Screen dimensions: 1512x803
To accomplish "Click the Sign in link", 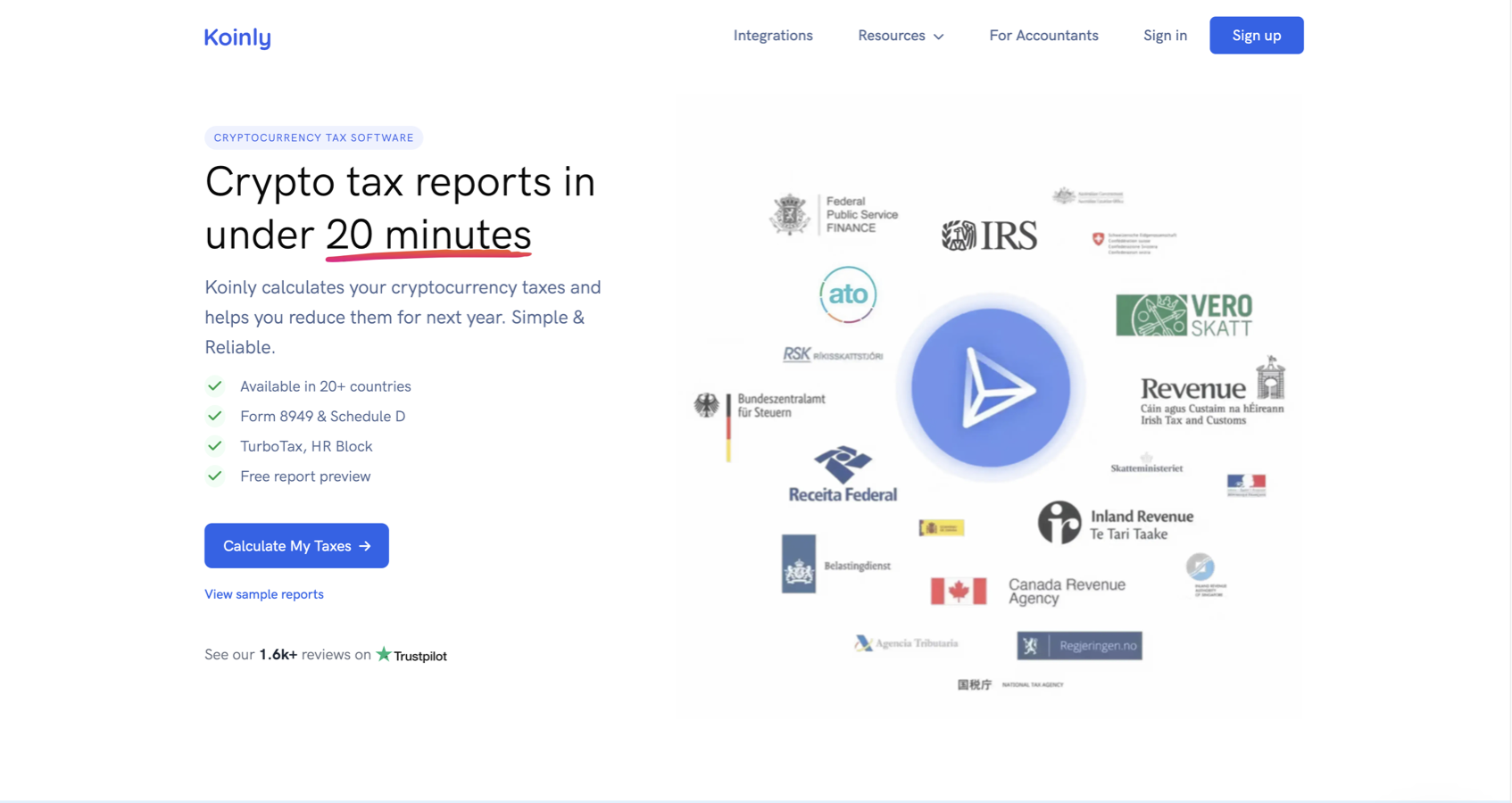I will pos(1165,36).
